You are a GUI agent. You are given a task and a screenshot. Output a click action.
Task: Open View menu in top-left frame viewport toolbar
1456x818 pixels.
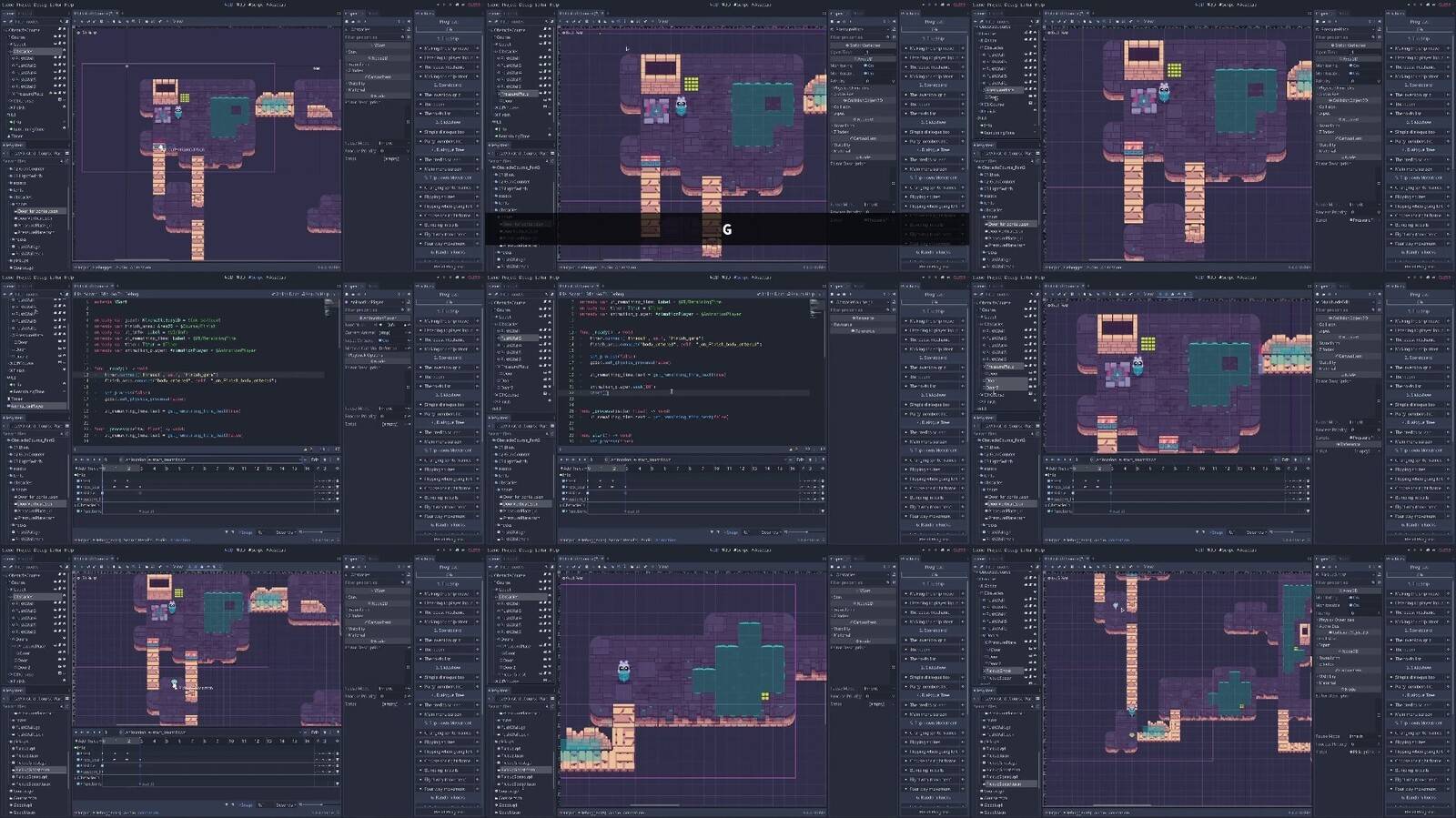(x=179, y=22)
